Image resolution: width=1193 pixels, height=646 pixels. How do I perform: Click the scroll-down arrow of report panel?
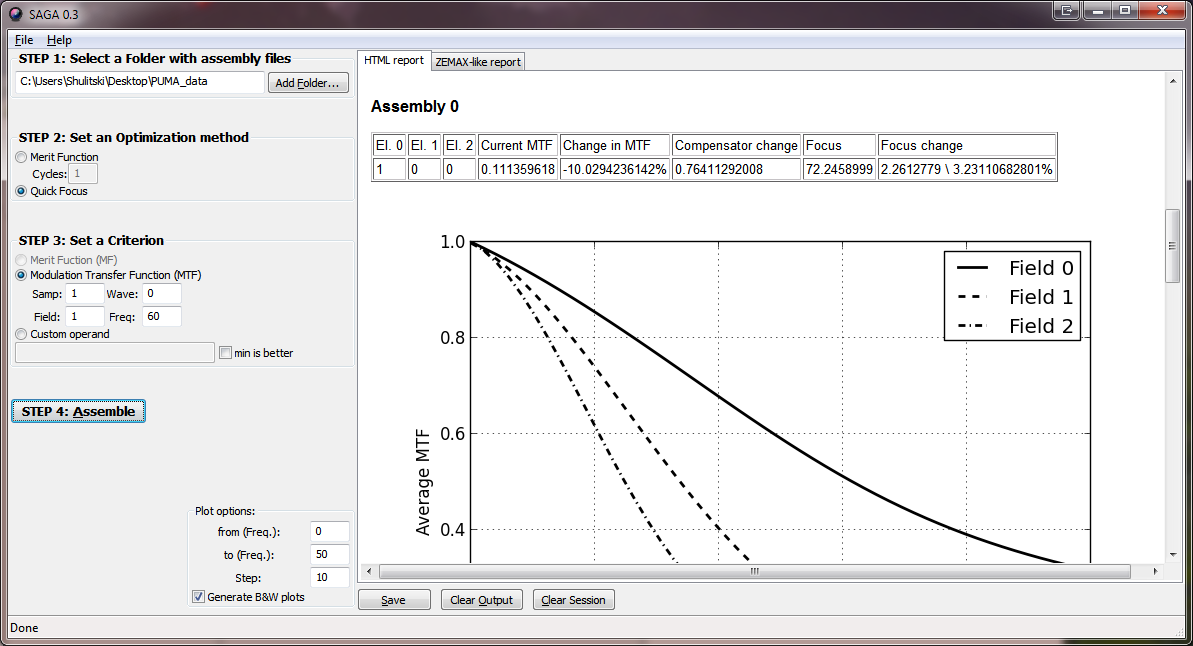pyautogui.click(x=1172, y=555)
